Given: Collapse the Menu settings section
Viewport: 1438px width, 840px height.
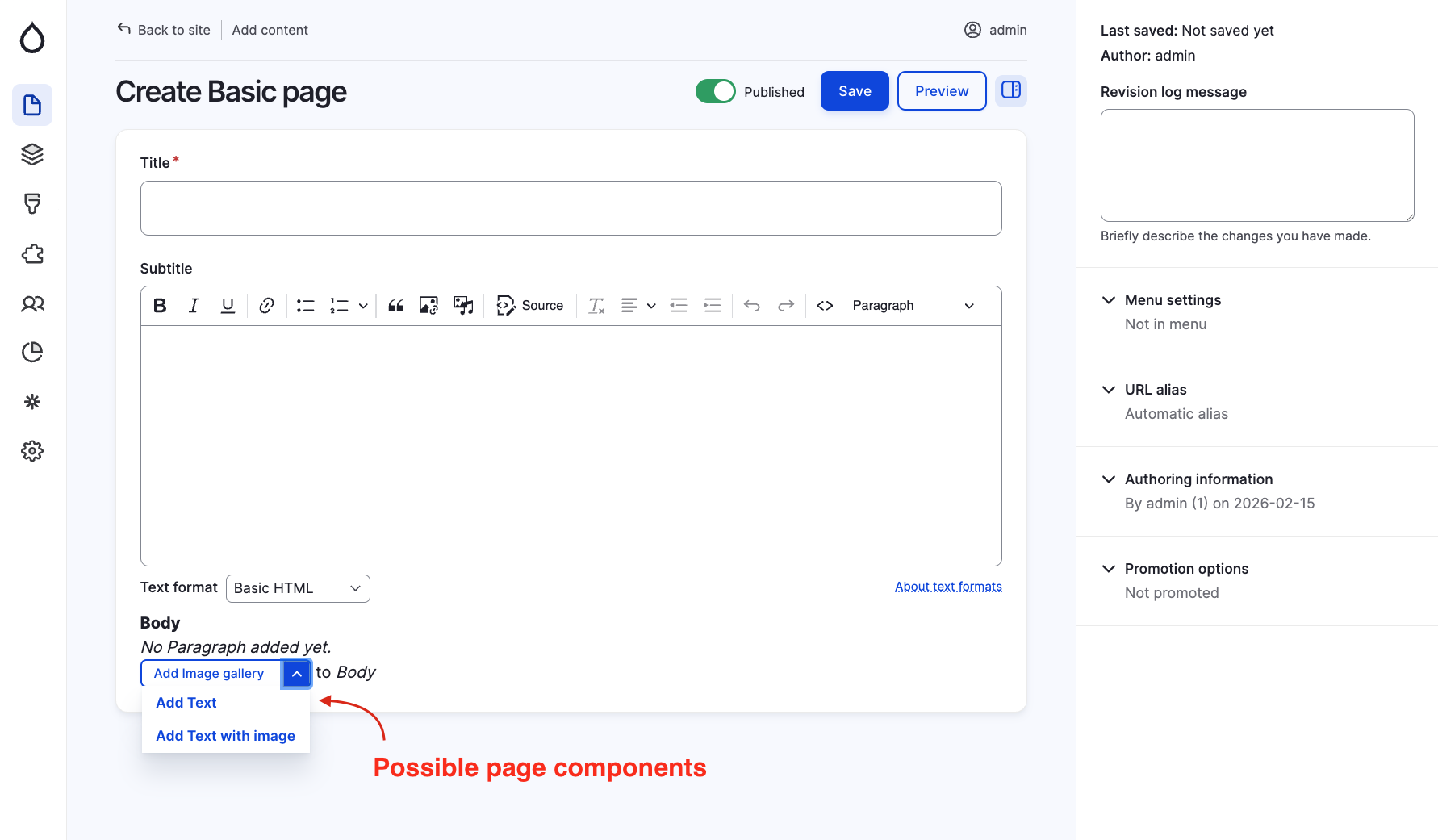Looking at the screenshot, I should (1173, 300).
